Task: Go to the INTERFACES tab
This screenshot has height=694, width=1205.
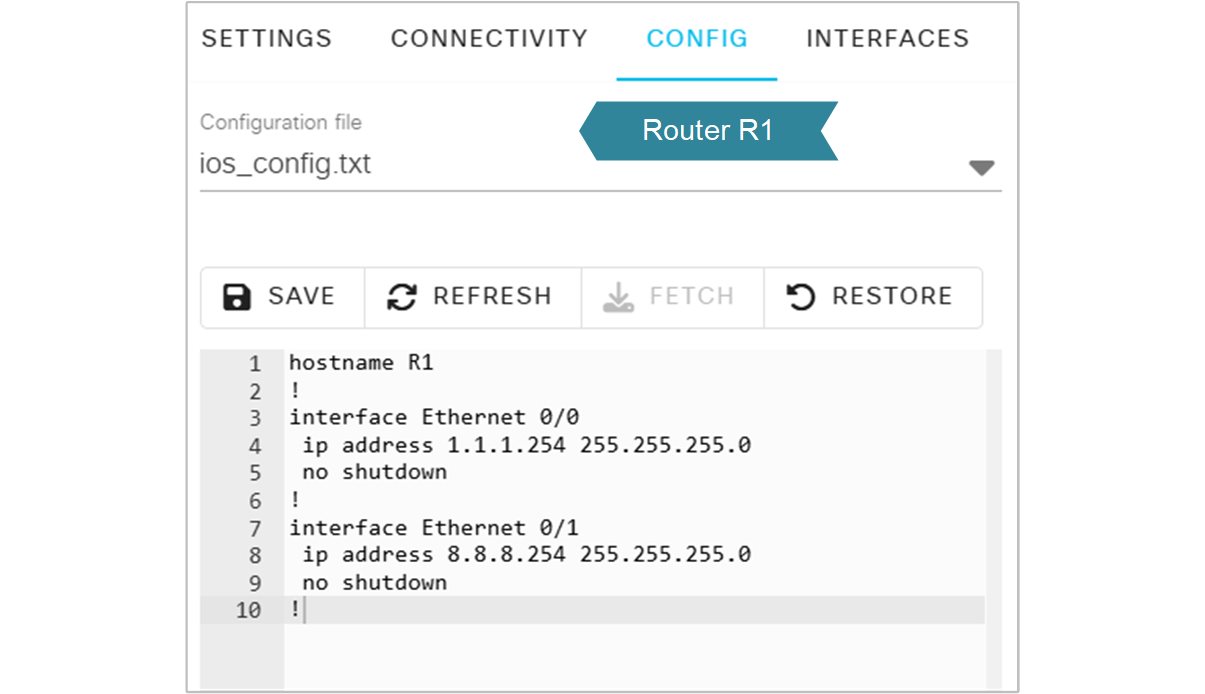Action: click(888, 39)
